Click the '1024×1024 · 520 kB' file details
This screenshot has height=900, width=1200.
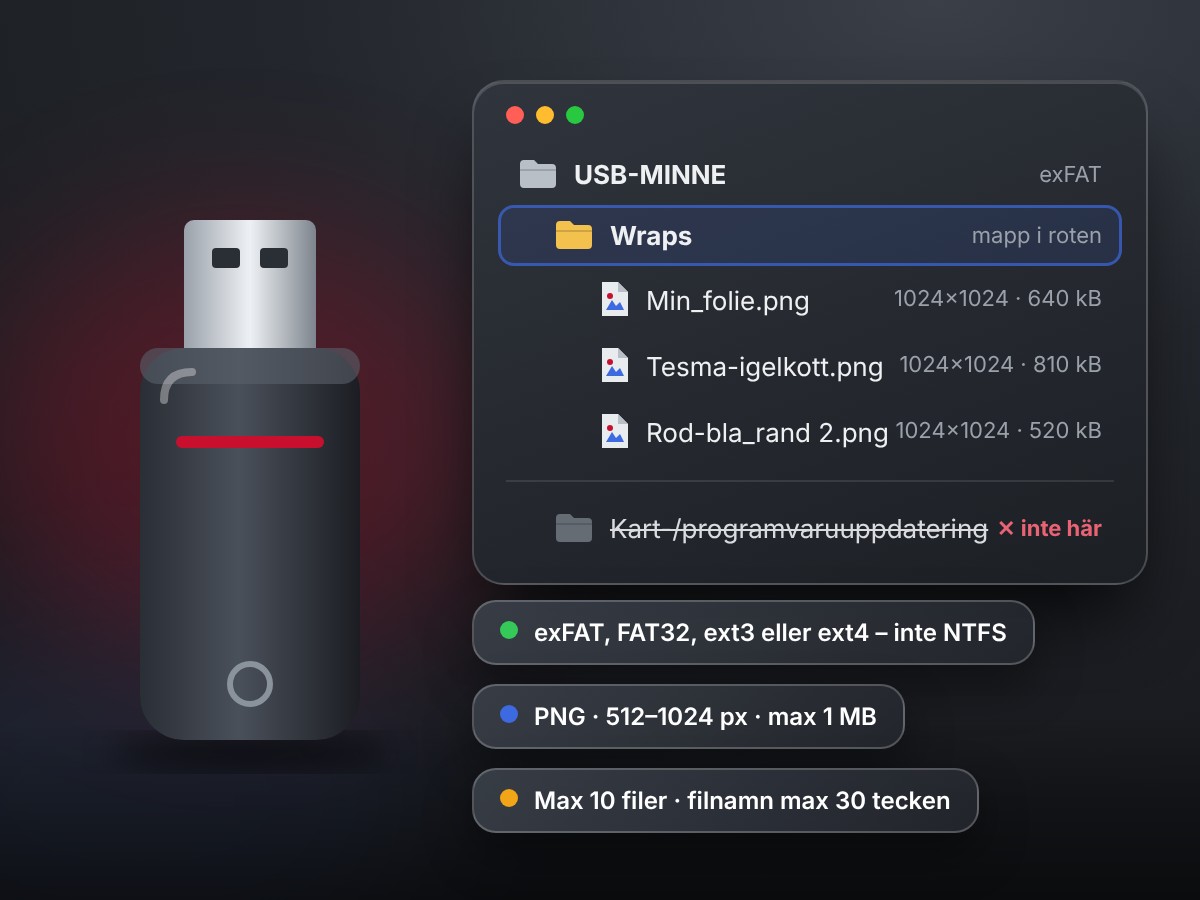(x=998, y=430)
